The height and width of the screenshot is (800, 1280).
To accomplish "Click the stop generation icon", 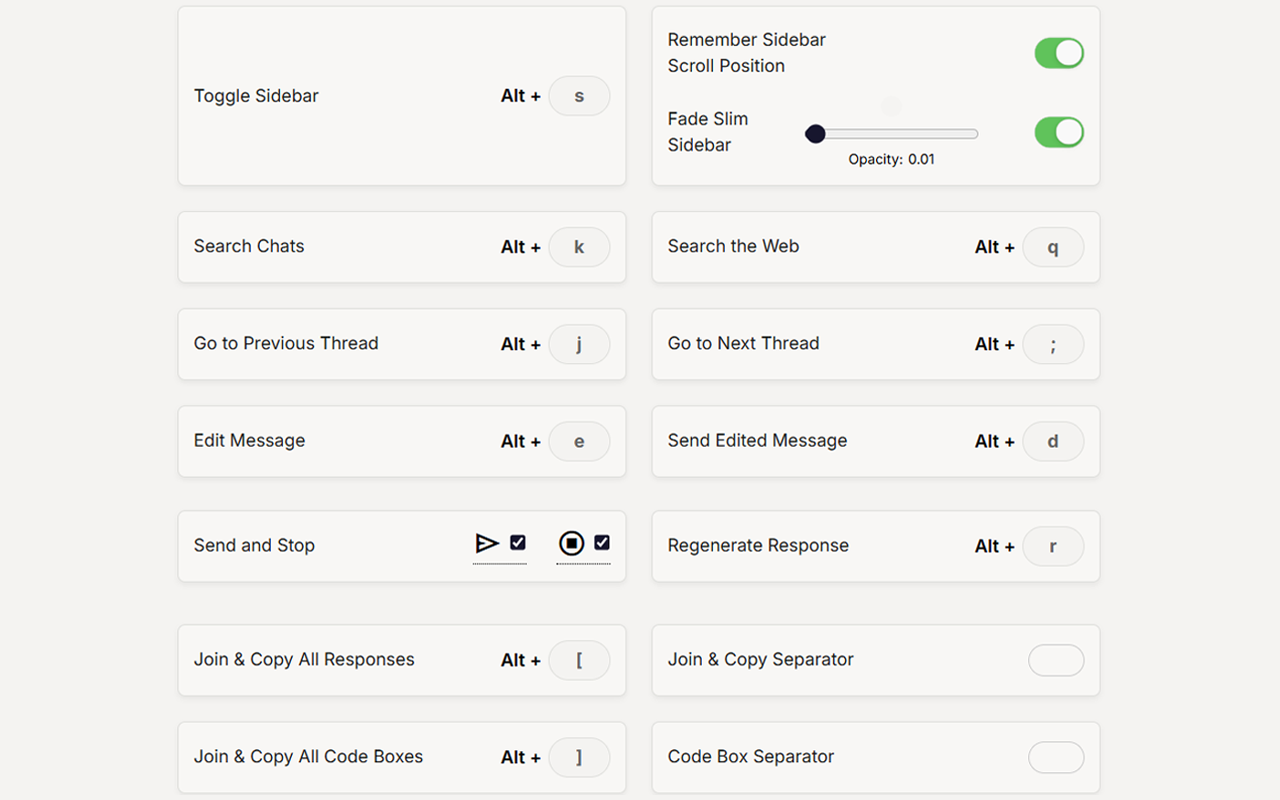I will point(571,543).
